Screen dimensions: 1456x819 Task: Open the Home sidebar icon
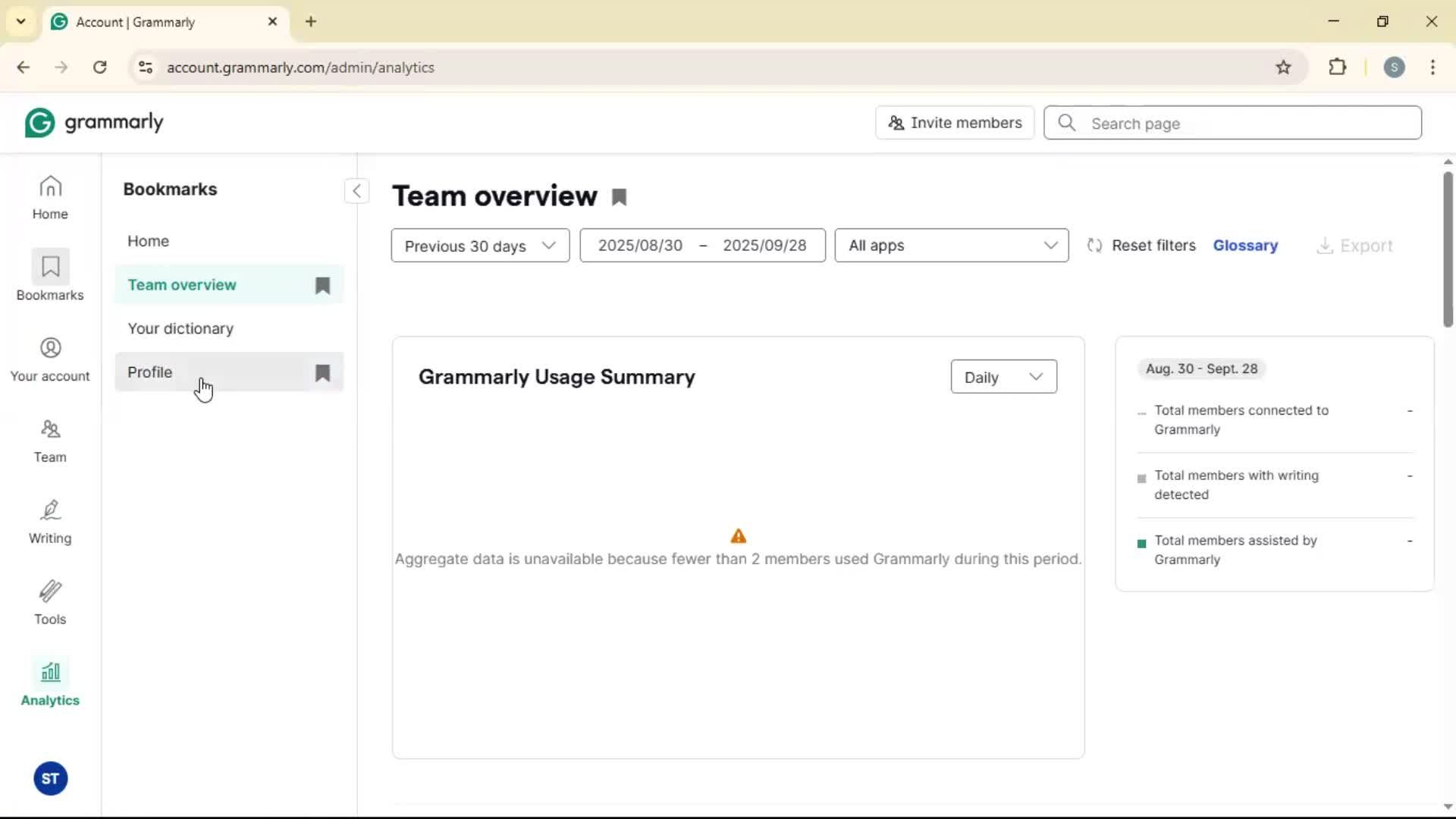[x=50, y=197]
